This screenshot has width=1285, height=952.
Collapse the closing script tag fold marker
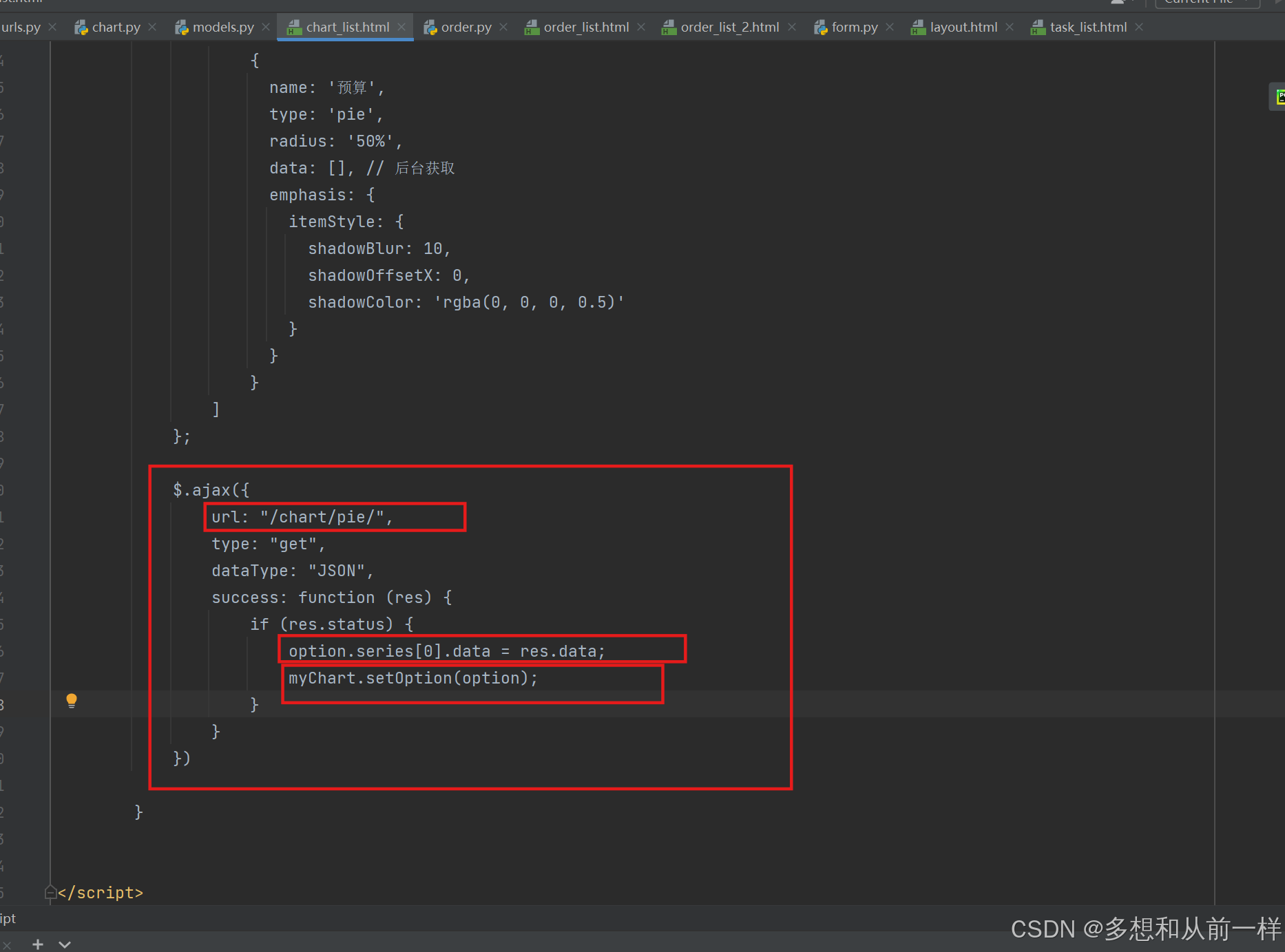click(50, 893)
